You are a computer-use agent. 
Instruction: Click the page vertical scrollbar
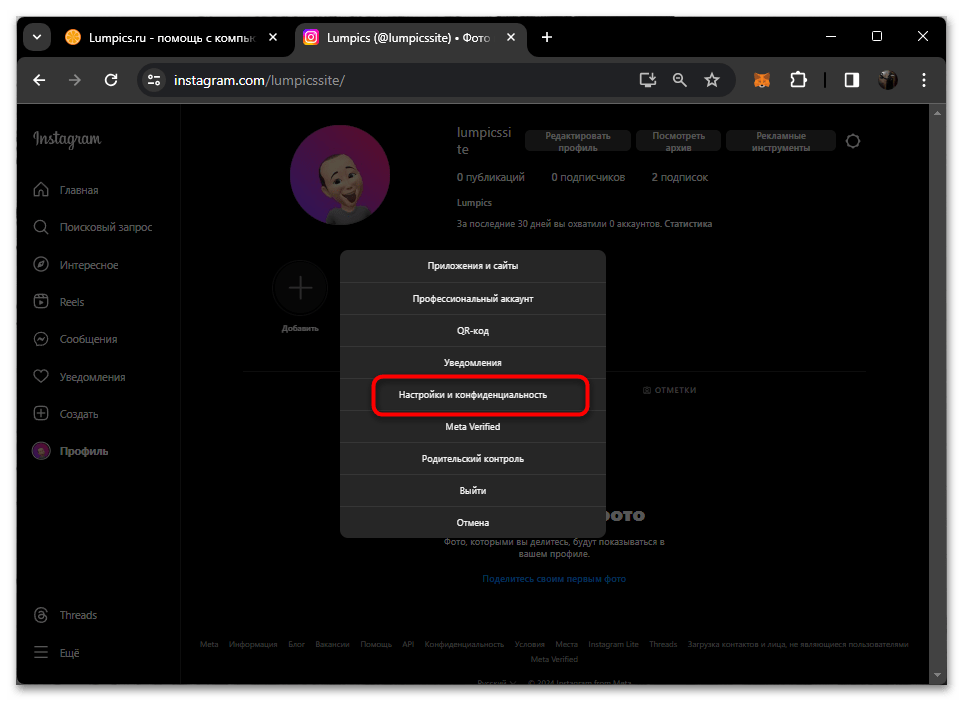[x=937, y=393]
